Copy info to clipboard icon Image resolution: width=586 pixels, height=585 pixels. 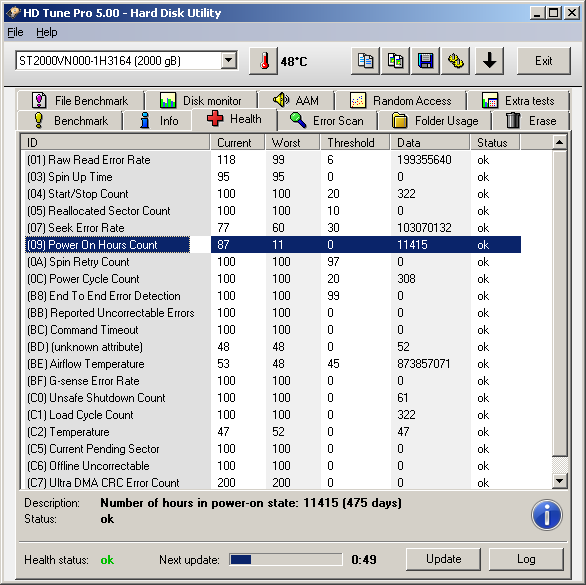(x=365, y=61)
